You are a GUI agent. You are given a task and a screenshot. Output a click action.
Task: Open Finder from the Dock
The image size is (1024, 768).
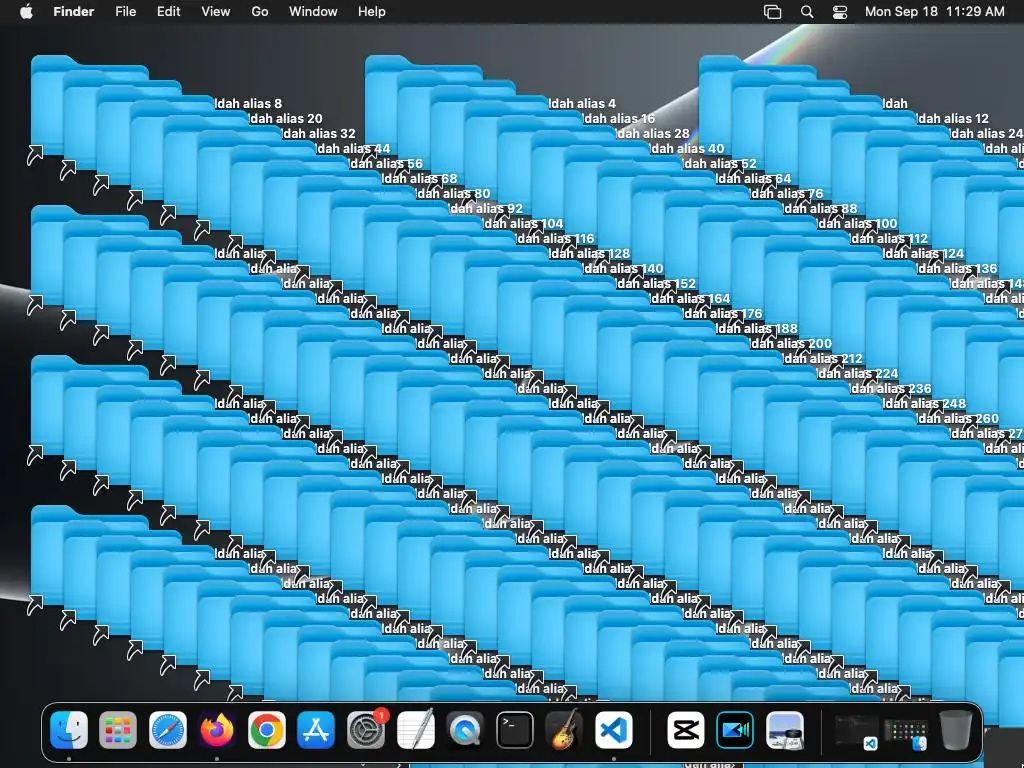69,729
